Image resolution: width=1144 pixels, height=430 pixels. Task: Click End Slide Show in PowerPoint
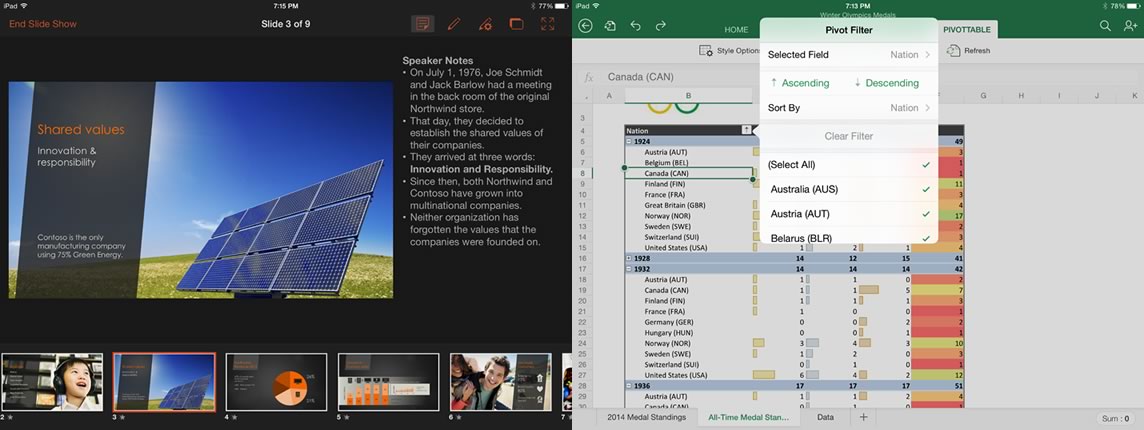coord(43,24)
